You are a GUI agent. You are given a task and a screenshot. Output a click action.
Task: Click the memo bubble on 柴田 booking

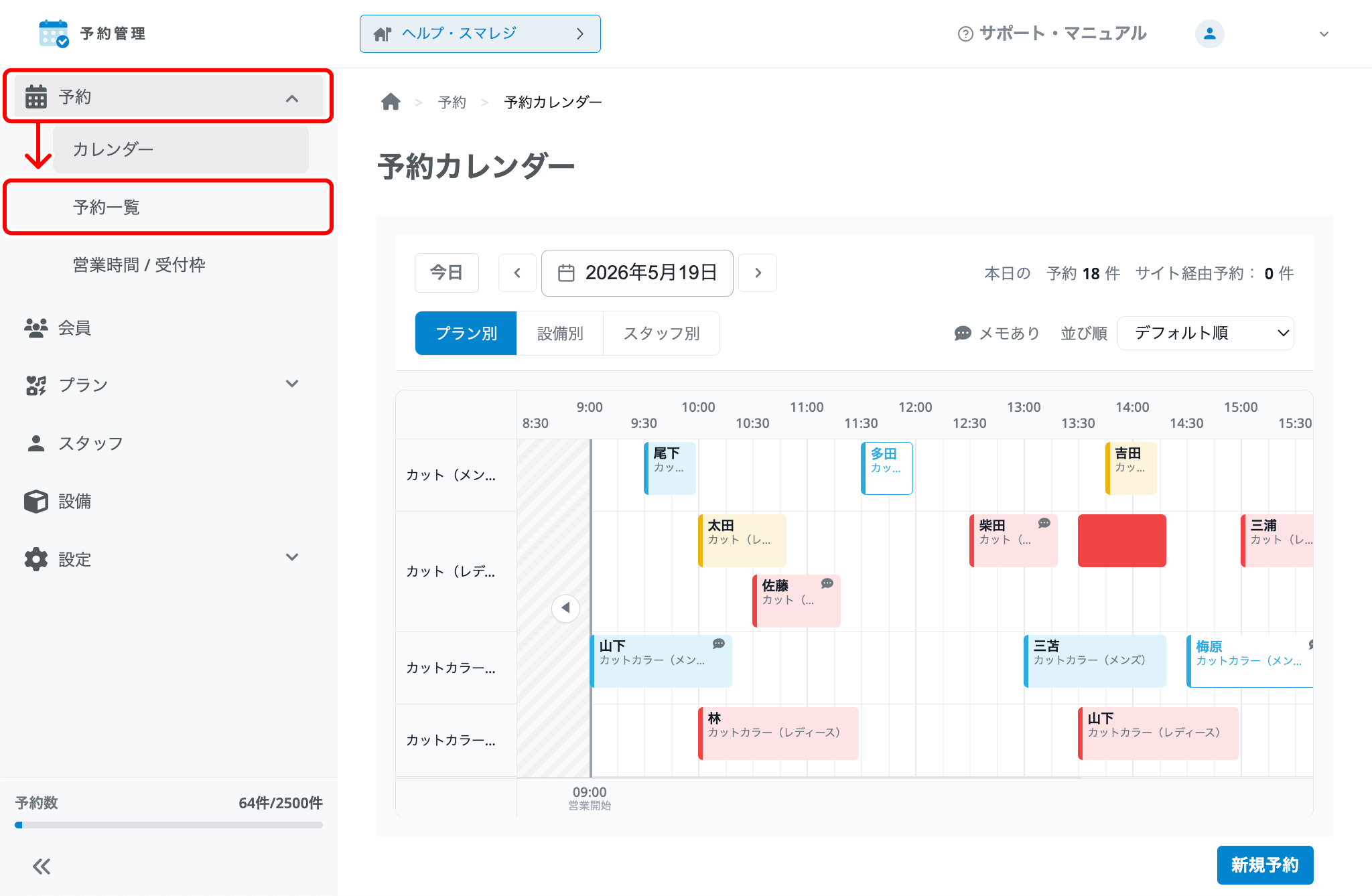[x=1044, y=523]
